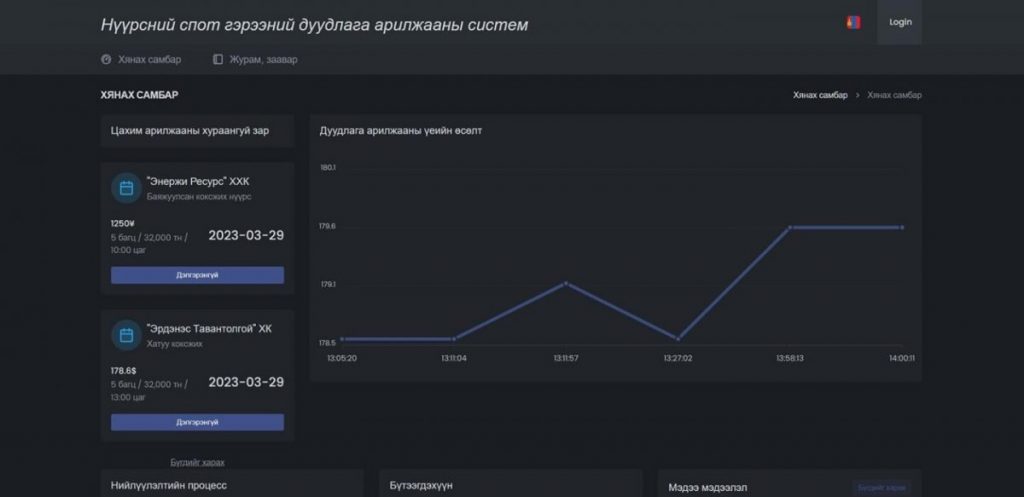Click the "Энержи Ресурс" ХХК auction title
Screen dimensions: 1024x497
198,181
